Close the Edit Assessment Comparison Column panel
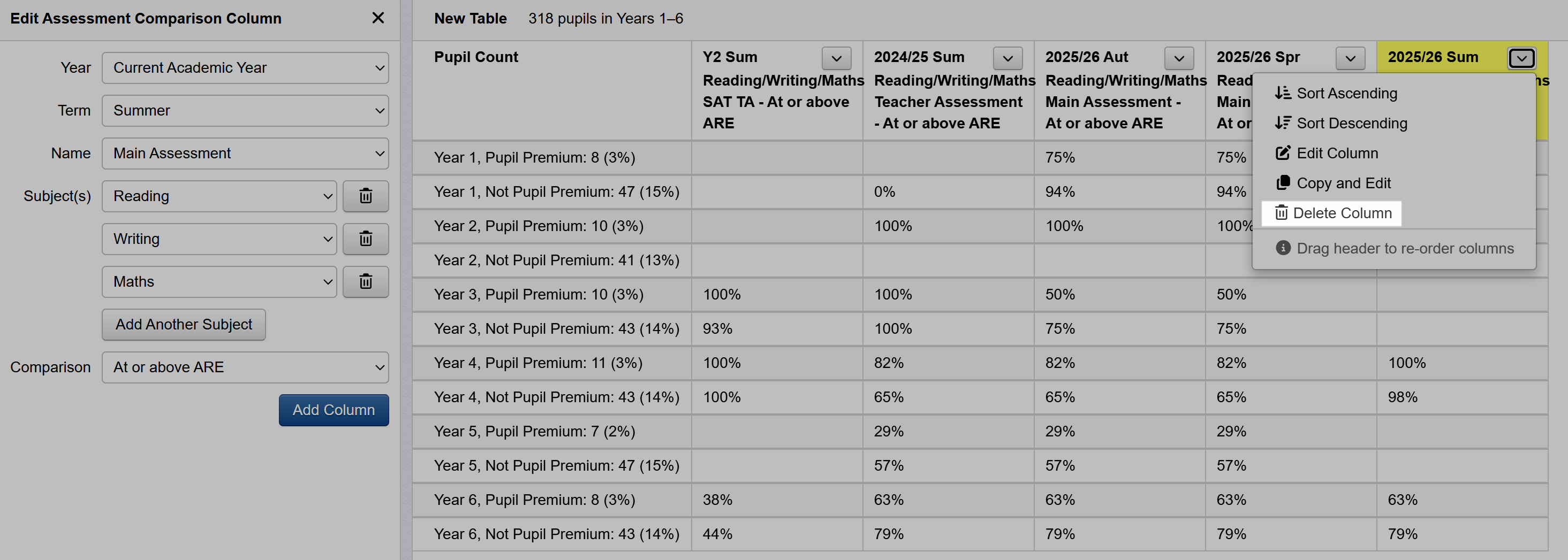The width and height of the screenshot is (1568, 560). tap(377, 18)
